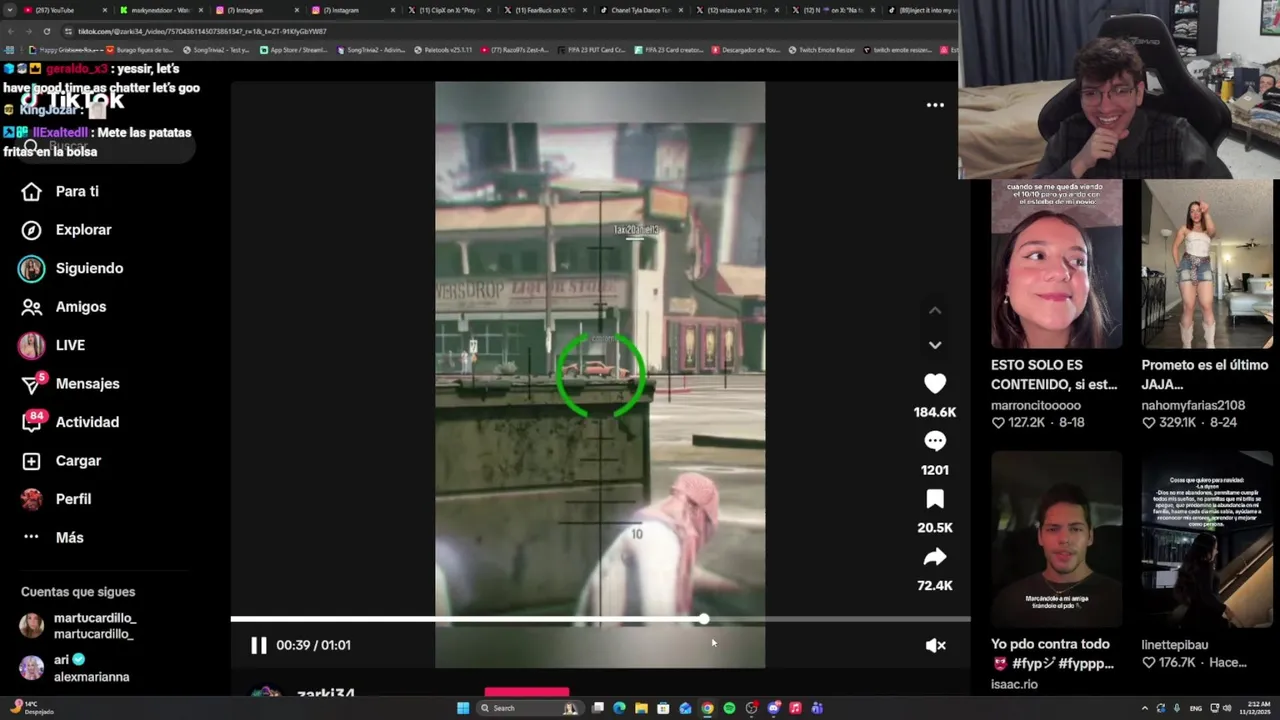Open the Windows Start menu

463,708
